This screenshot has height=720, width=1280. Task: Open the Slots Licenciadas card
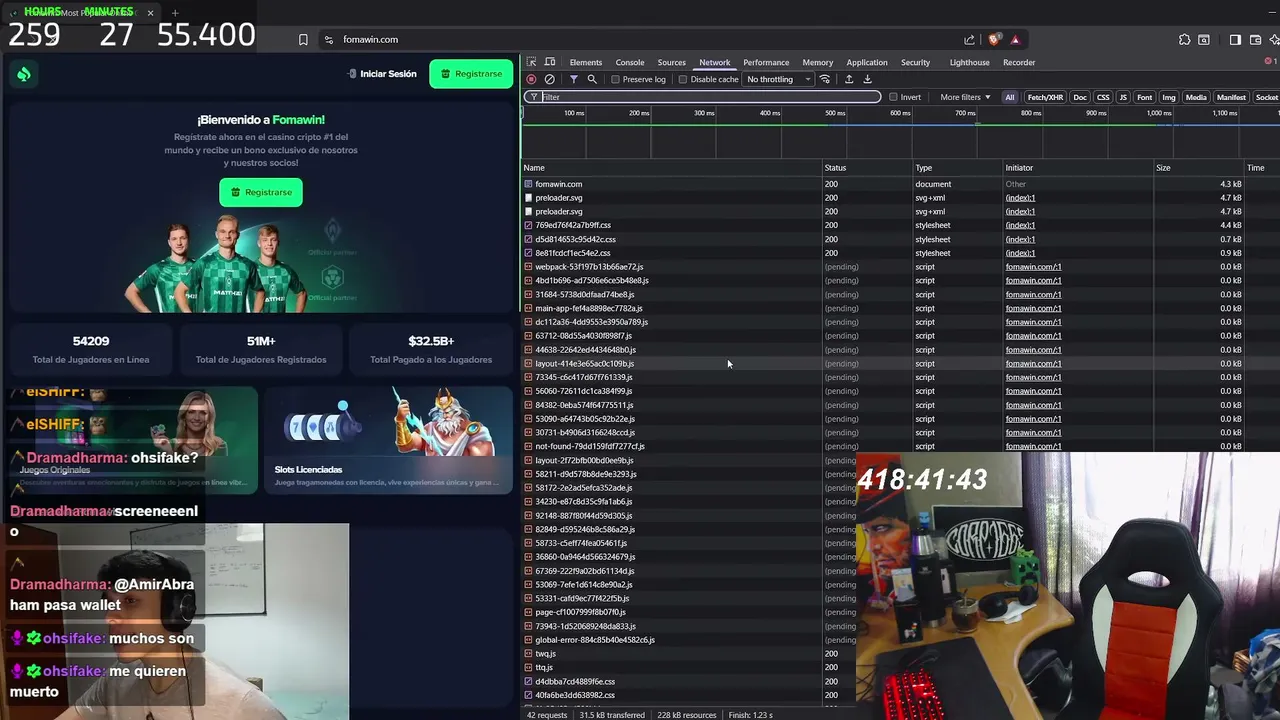tap(388, 441)
